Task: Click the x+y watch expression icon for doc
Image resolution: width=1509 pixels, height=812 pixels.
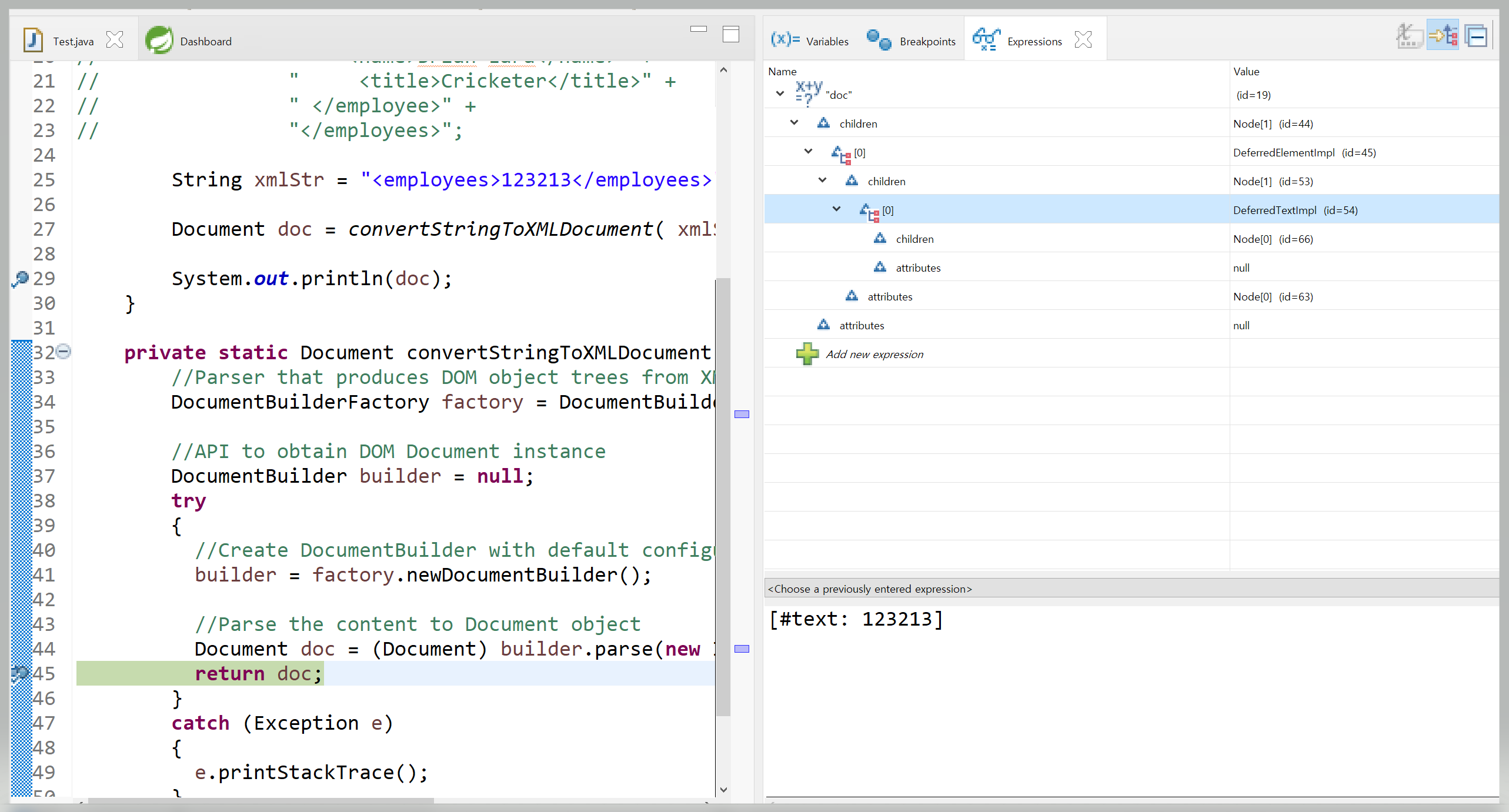Action: 808,94
